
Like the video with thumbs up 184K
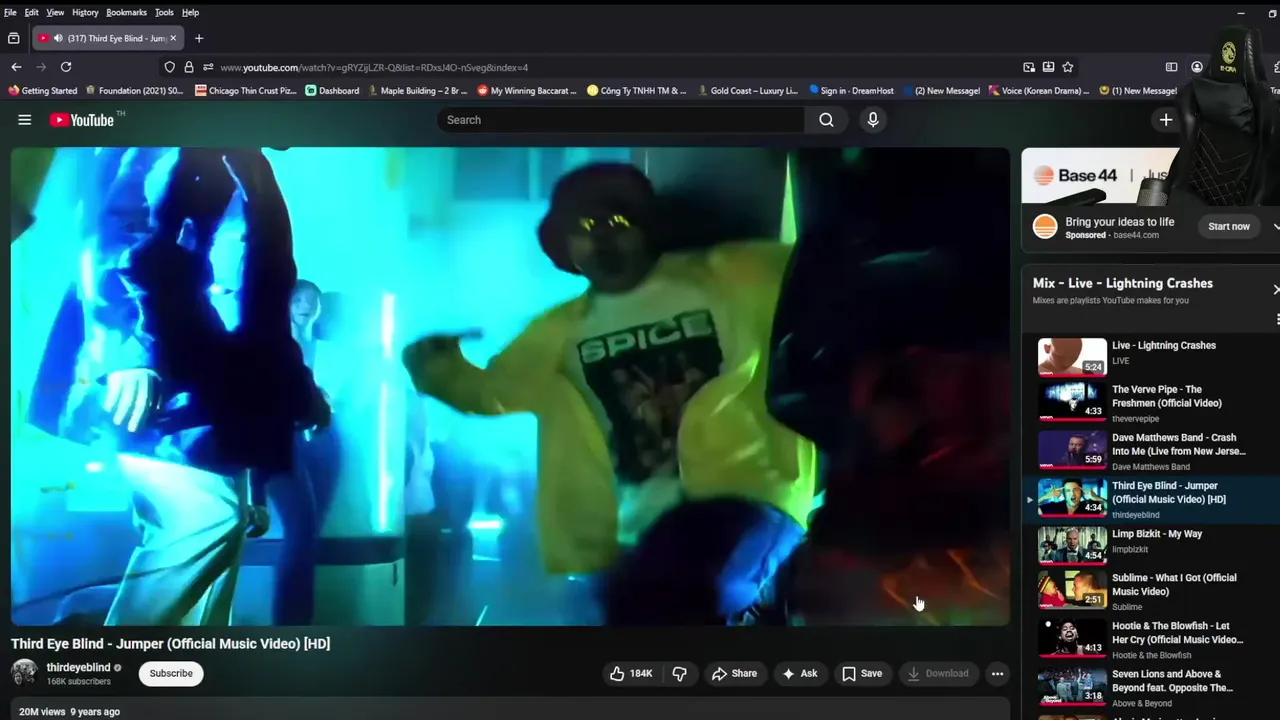coord(631,674)
